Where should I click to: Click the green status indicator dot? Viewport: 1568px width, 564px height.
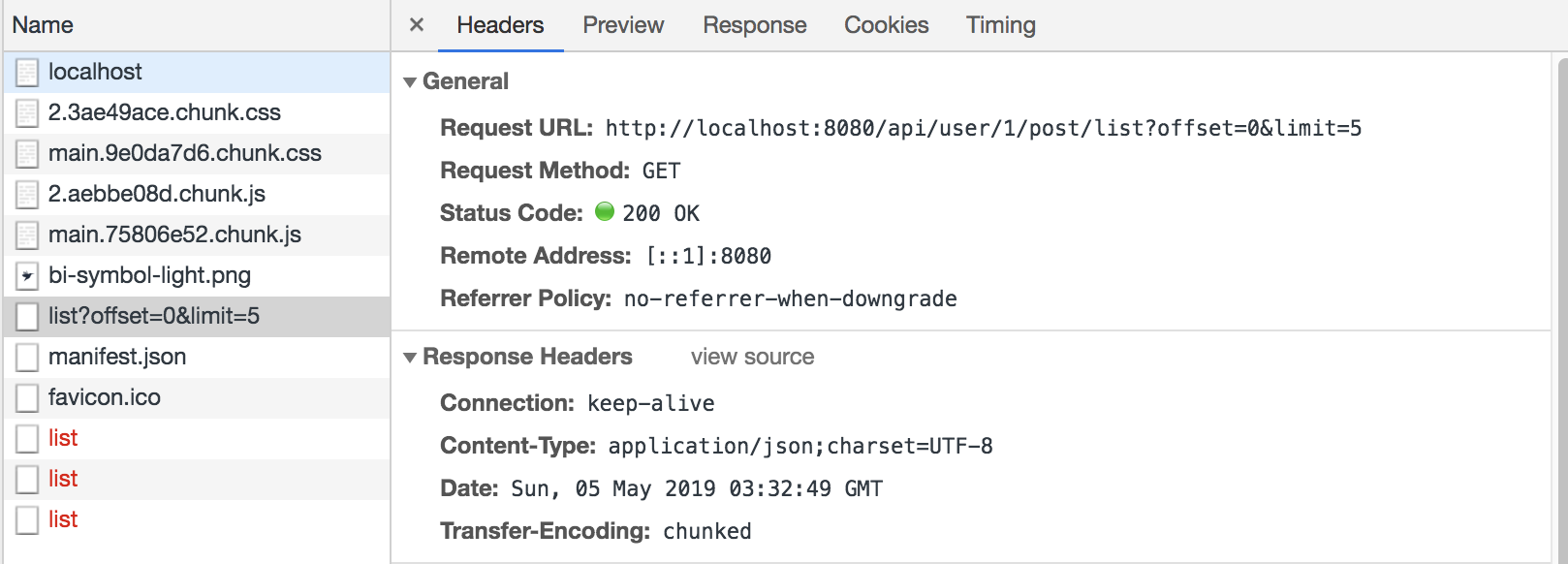click(605, 211)
